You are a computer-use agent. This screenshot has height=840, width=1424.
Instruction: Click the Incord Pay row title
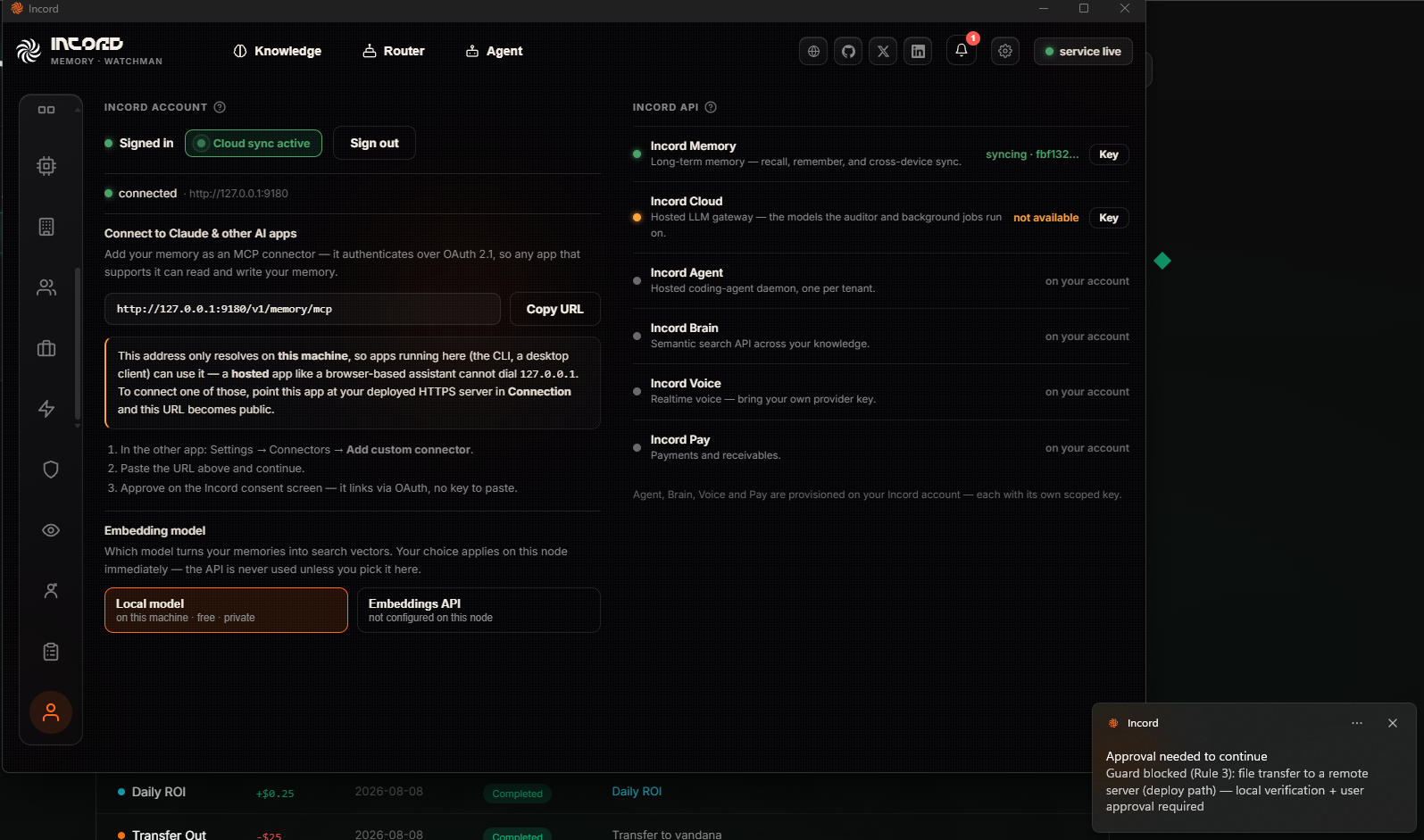click(680, 439)
